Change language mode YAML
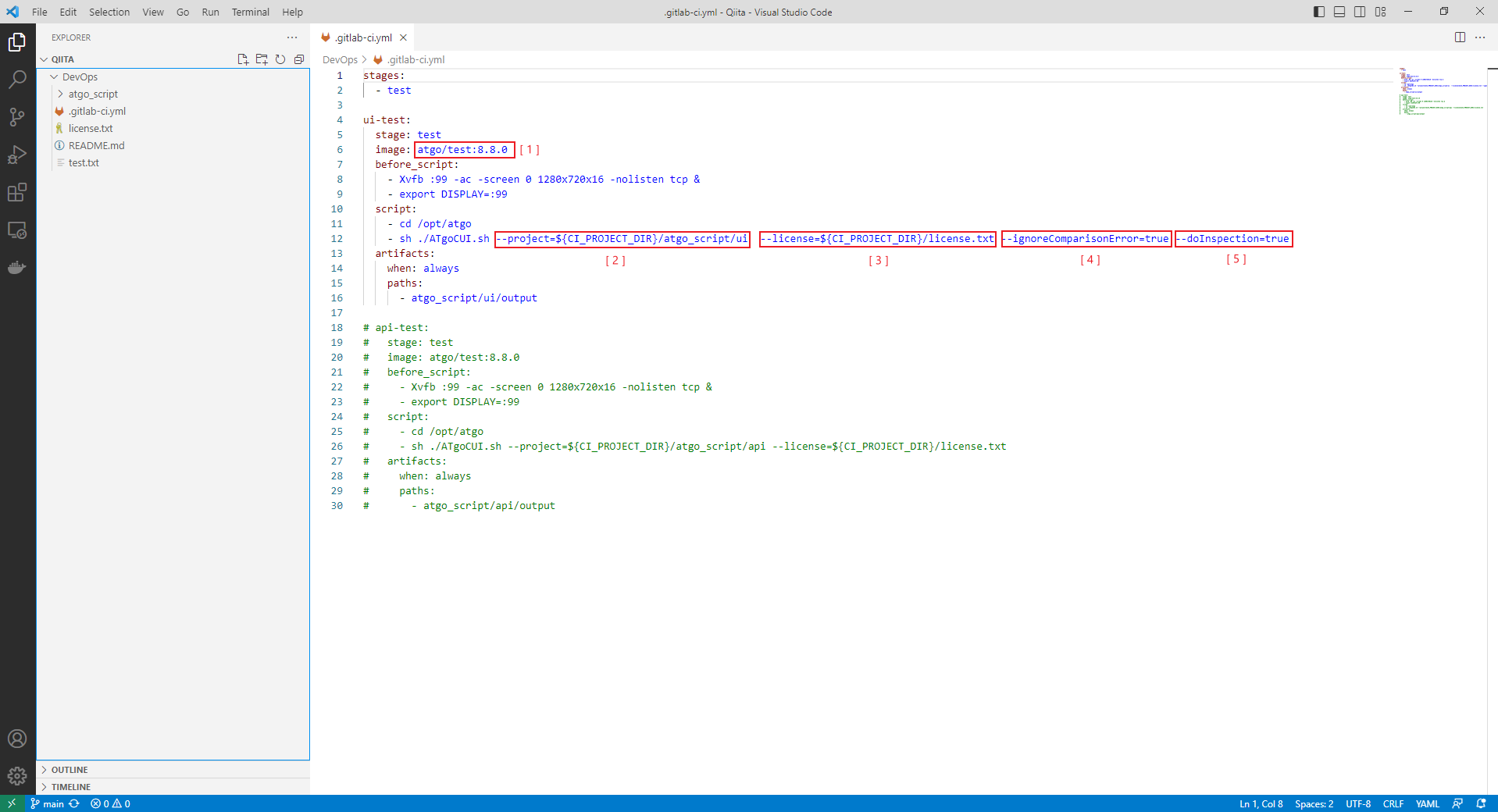 pos(1428,803)
